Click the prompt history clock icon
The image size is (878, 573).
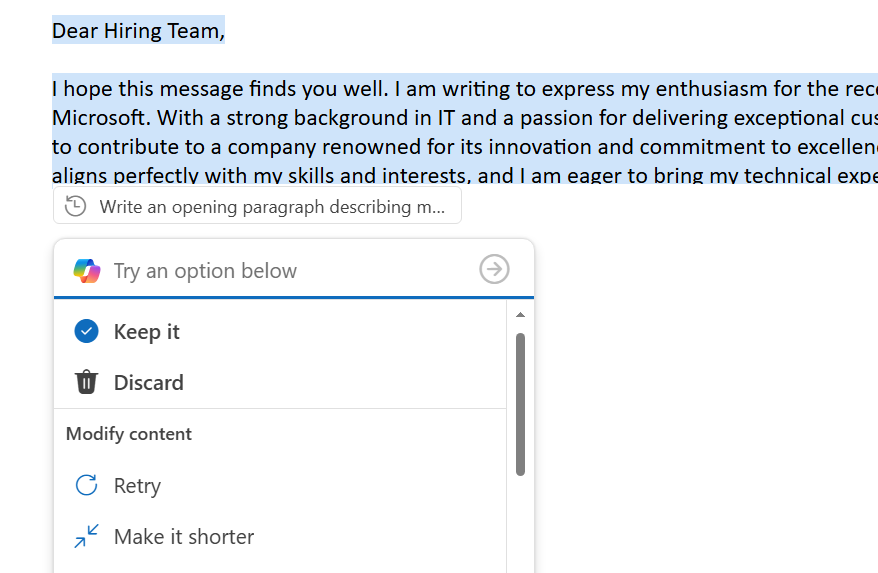coord(75,207)
